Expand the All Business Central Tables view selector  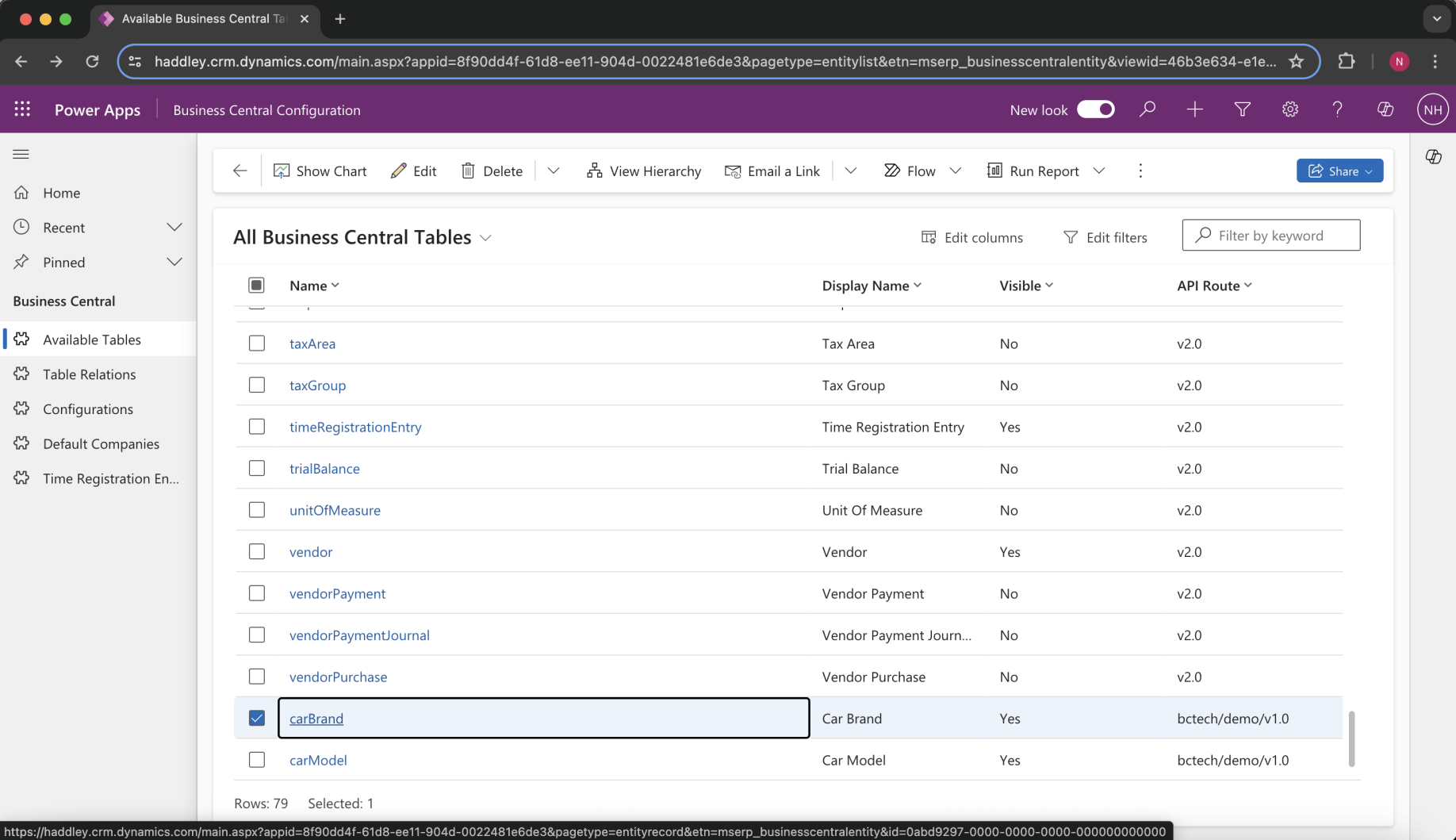tap(485, 238)
